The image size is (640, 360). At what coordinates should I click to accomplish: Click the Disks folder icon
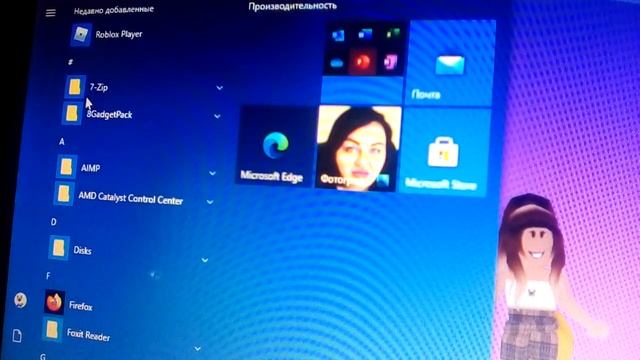58,248
